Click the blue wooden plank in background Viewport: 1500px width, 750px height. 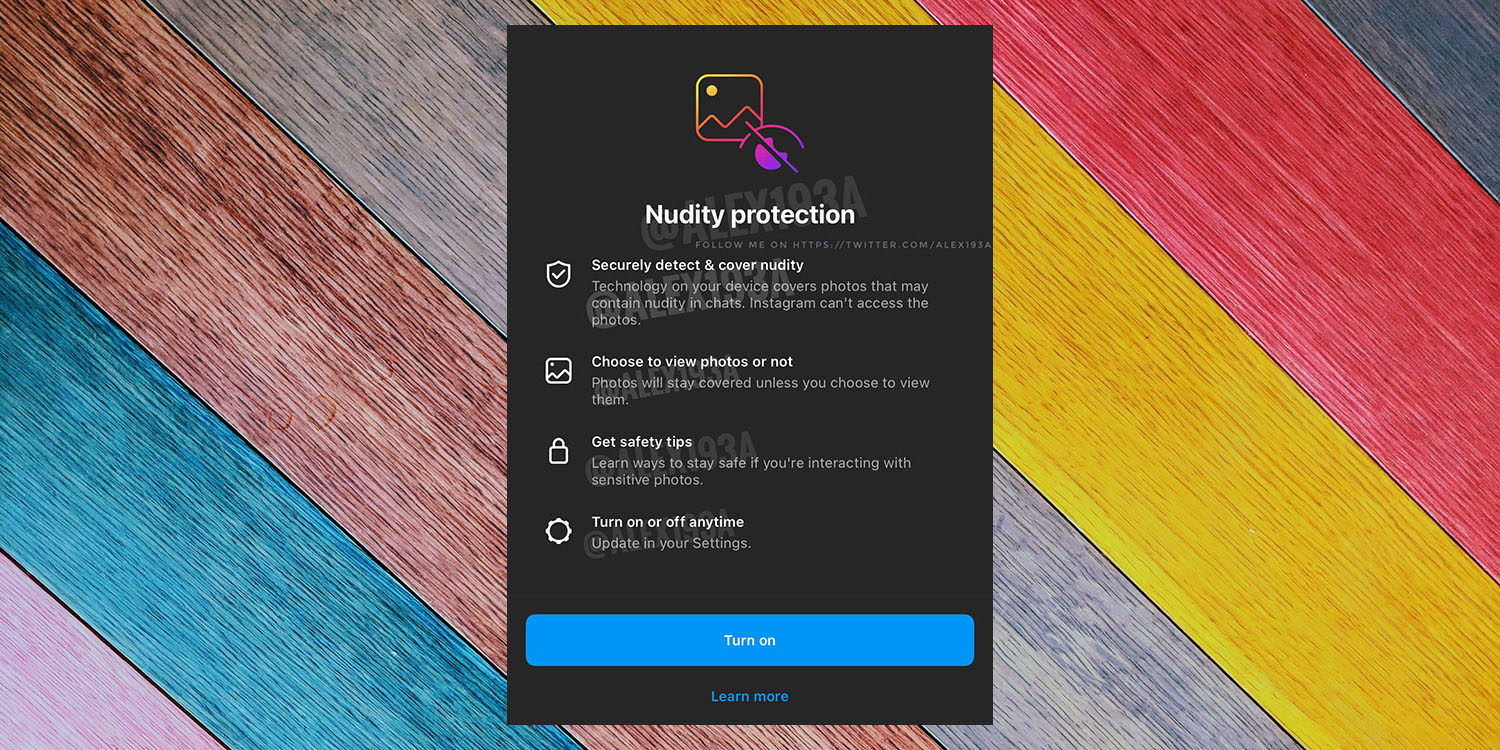tap(200, 500)
